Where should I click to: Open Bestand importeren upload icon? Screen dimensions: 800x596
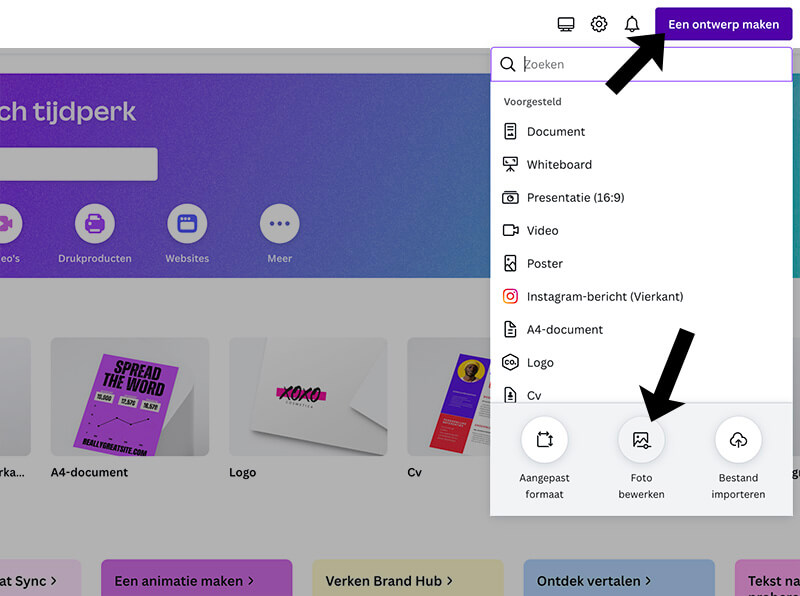pos(738,439)
